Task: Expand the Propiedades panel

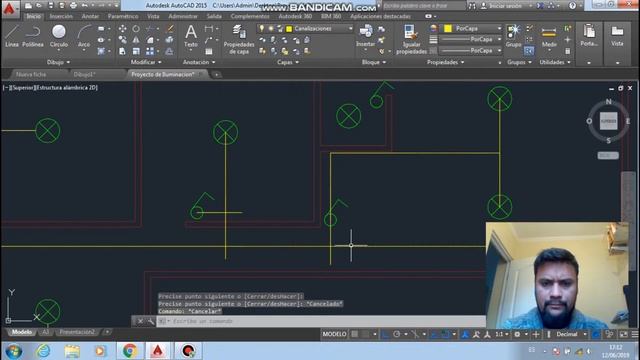Action: 445,62
